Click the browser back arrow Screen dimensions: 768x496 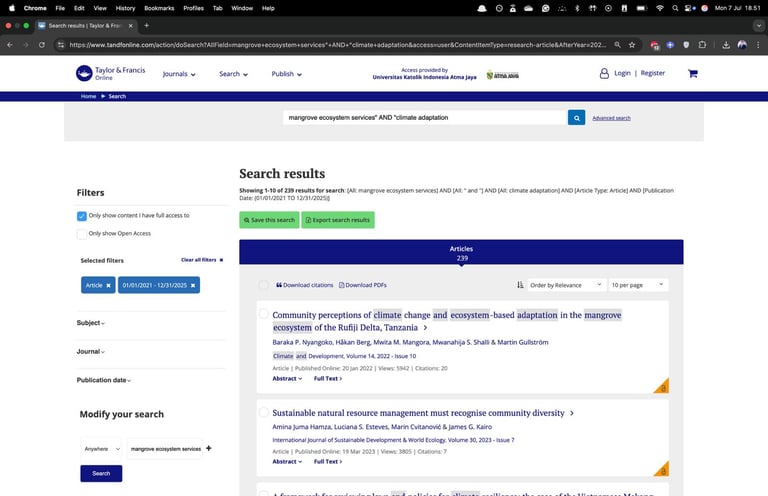coord(10,45)
